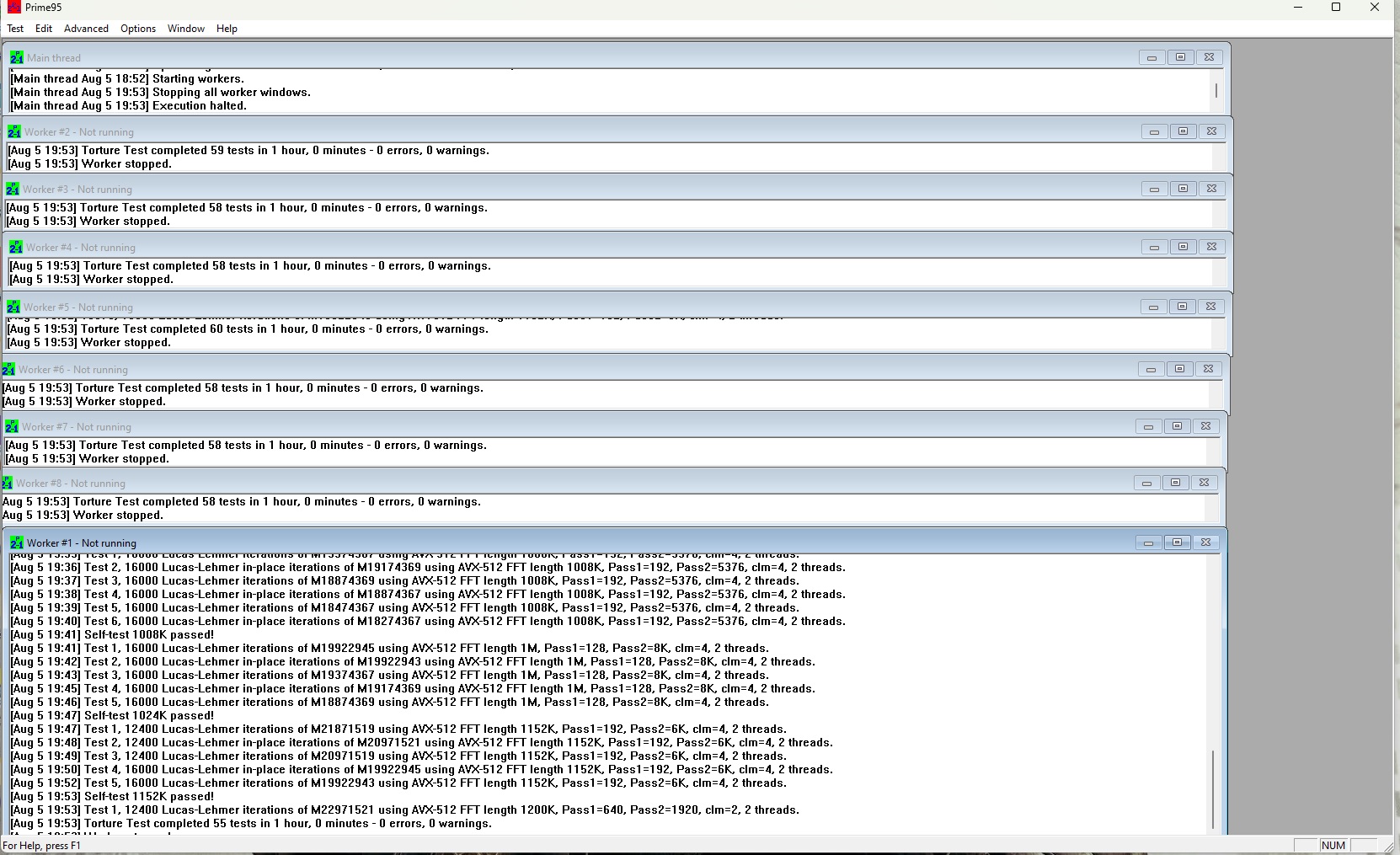Close the Worker #1 child window
Screen dimensions: 1400x855
(x=1205, y=542)
